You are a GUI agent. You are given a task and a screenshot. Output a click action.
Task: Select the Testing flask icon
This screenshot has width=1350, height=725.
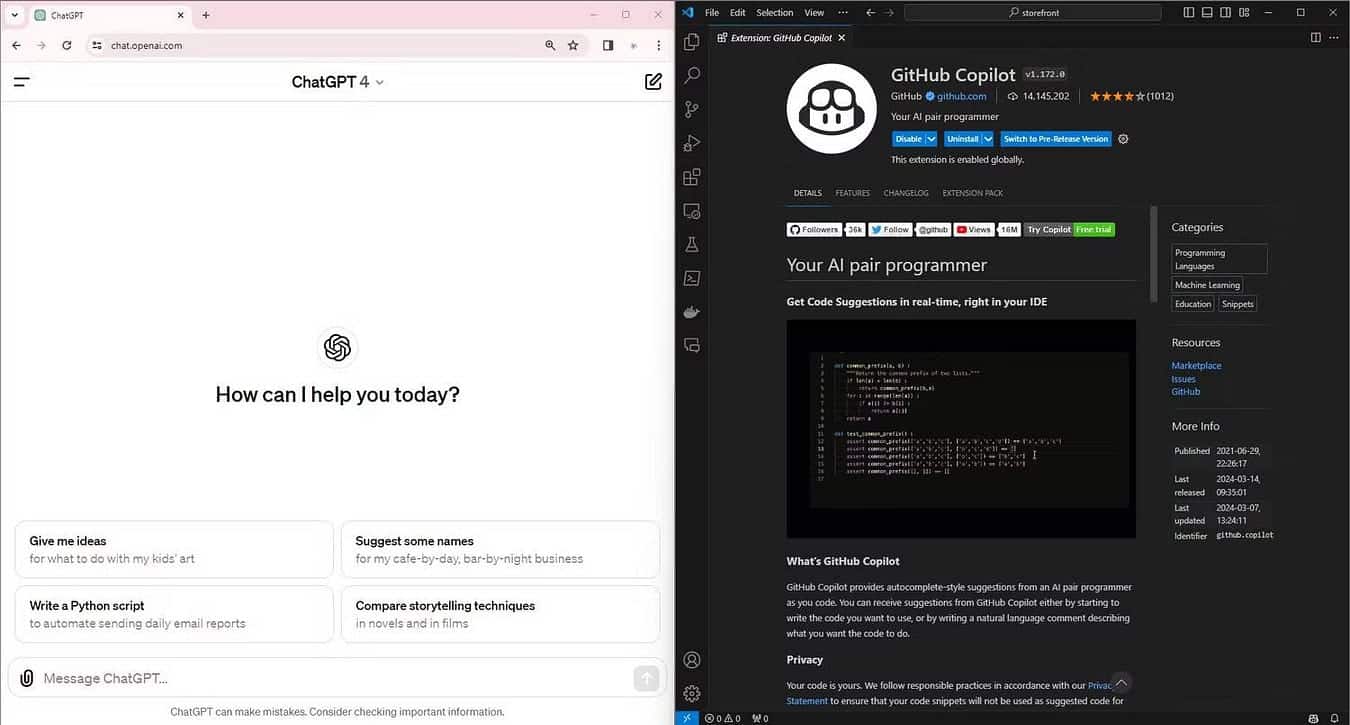click(691, 243)
